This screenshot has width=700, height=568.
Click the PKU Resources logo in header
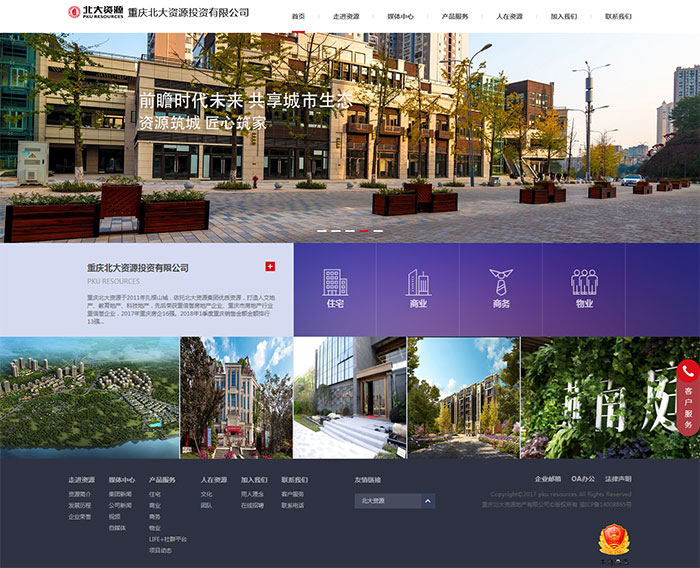[96, 12]
